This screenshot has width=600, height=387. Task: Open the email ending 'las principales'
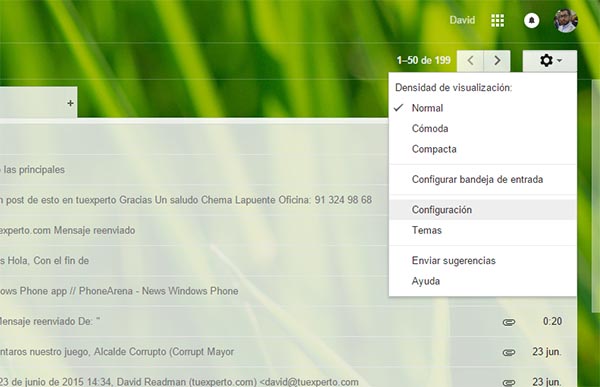194,170
